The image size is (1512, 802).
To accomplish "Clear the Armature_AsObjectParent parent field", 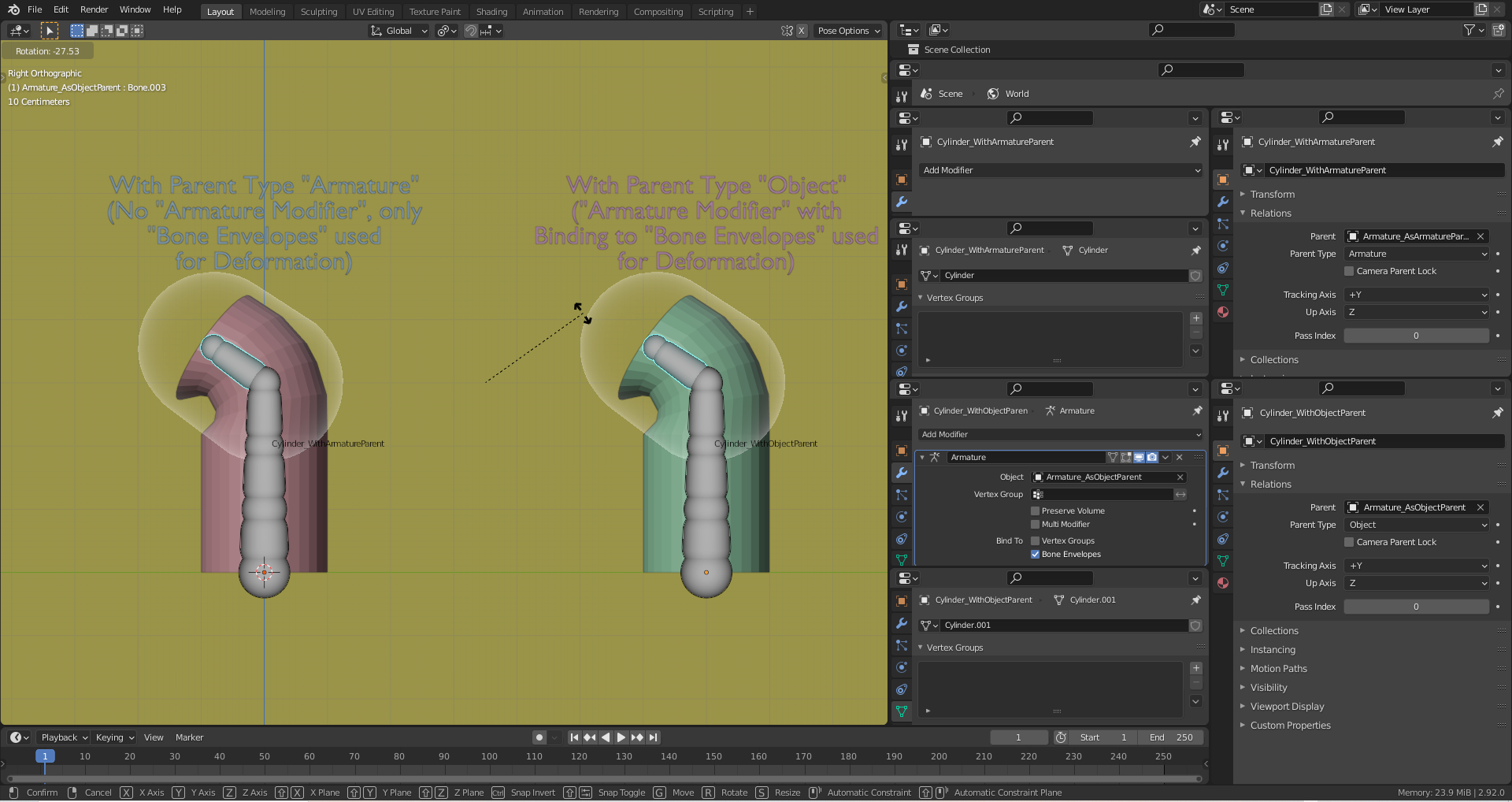I will click(x=1480, y=507).
